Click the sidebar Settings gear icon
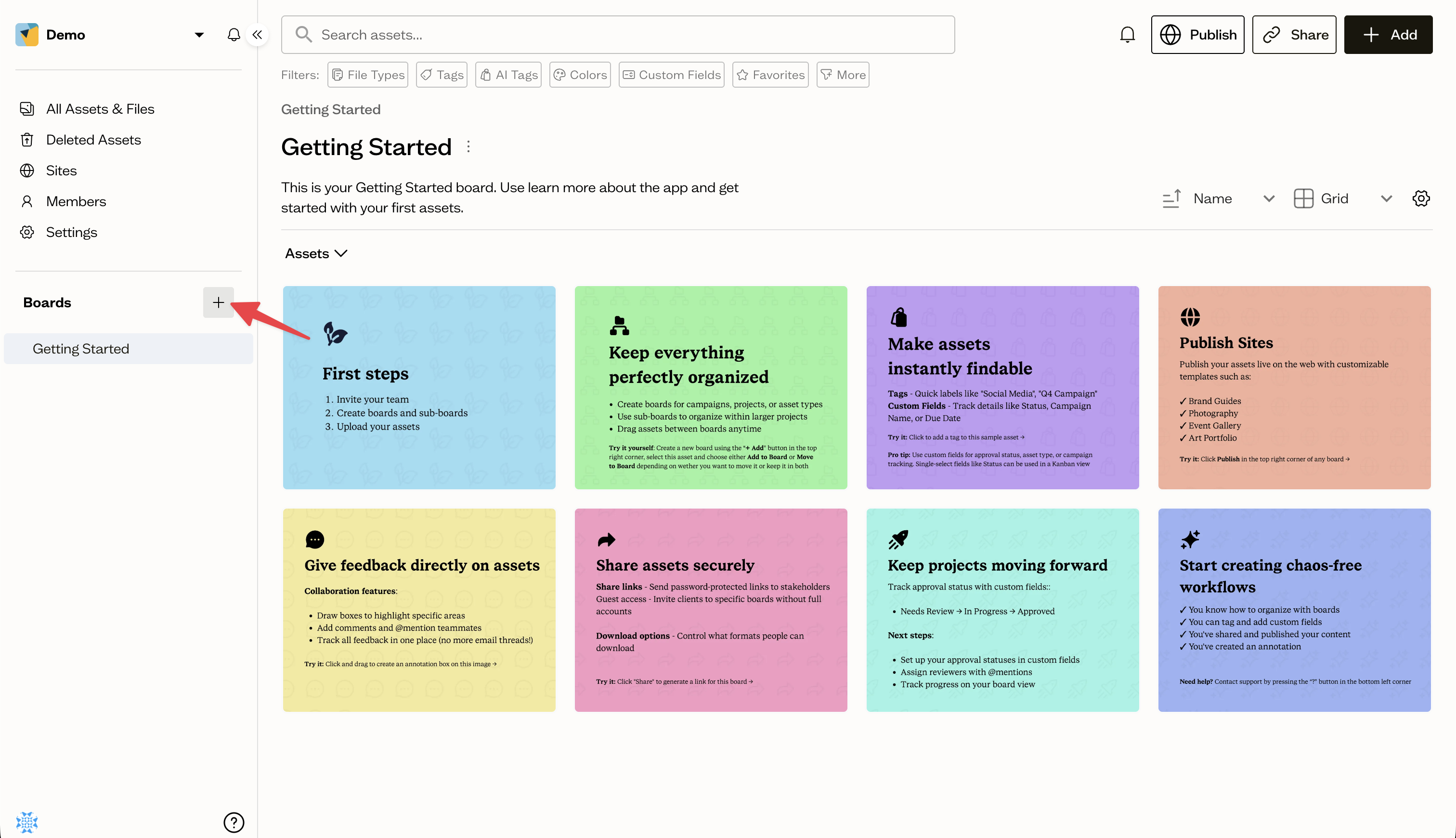Screen dimensions: 1456x838 tap(26, 232)
